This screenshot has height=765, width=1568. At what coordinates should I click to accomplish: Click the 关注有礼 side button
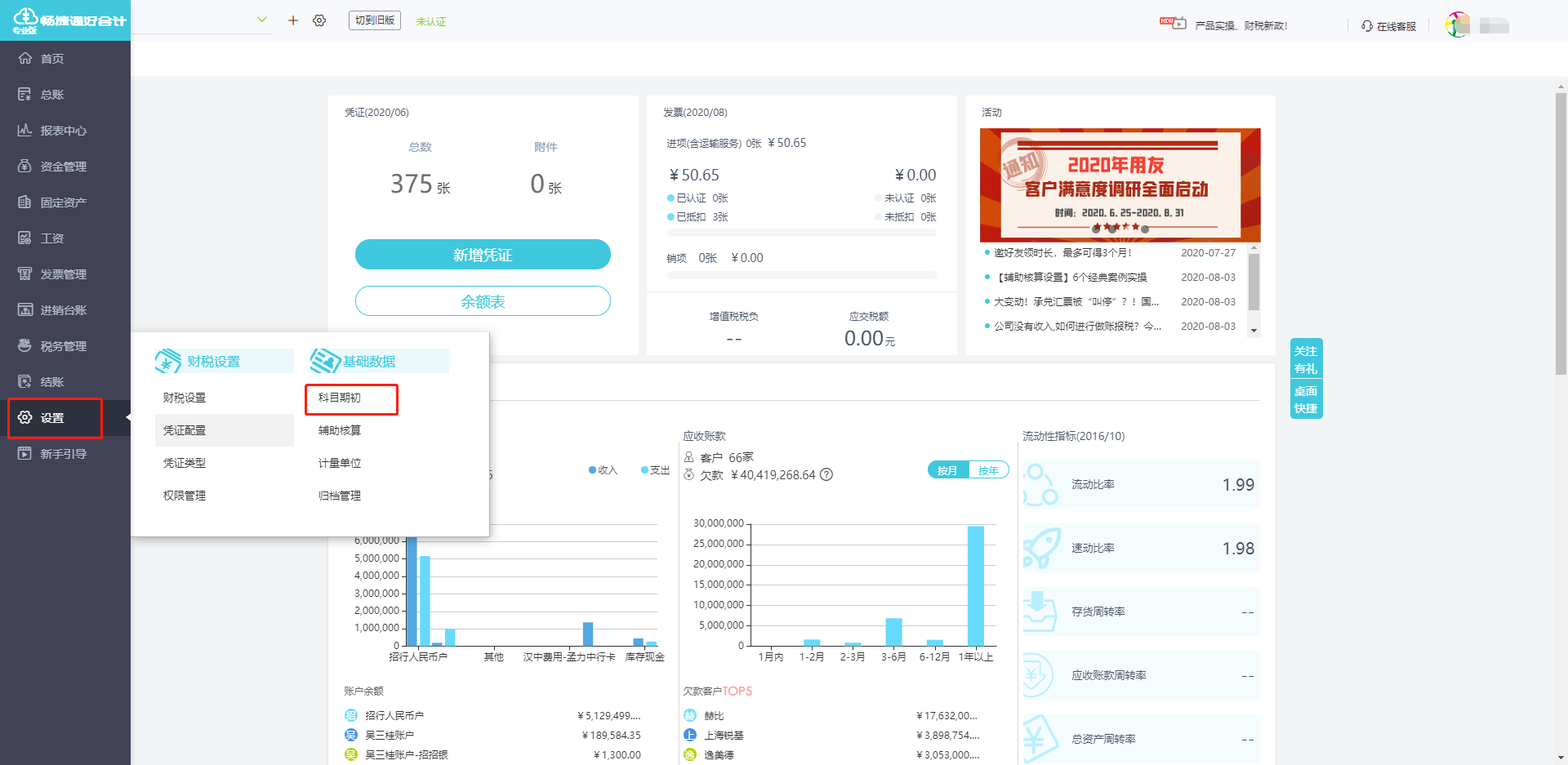(x=1306, y=359)
